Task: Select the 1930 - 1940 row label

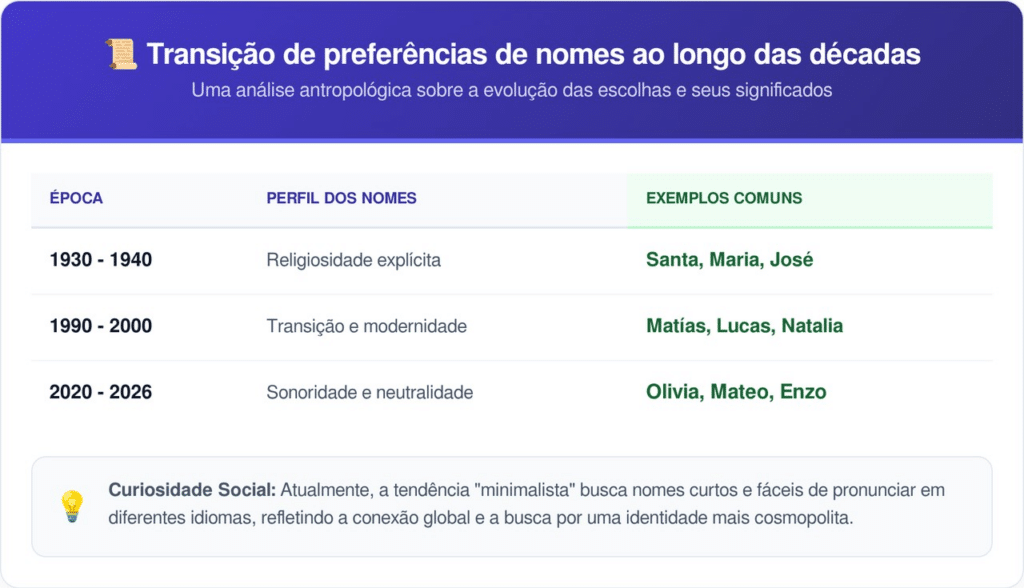Action: (101, 260)
